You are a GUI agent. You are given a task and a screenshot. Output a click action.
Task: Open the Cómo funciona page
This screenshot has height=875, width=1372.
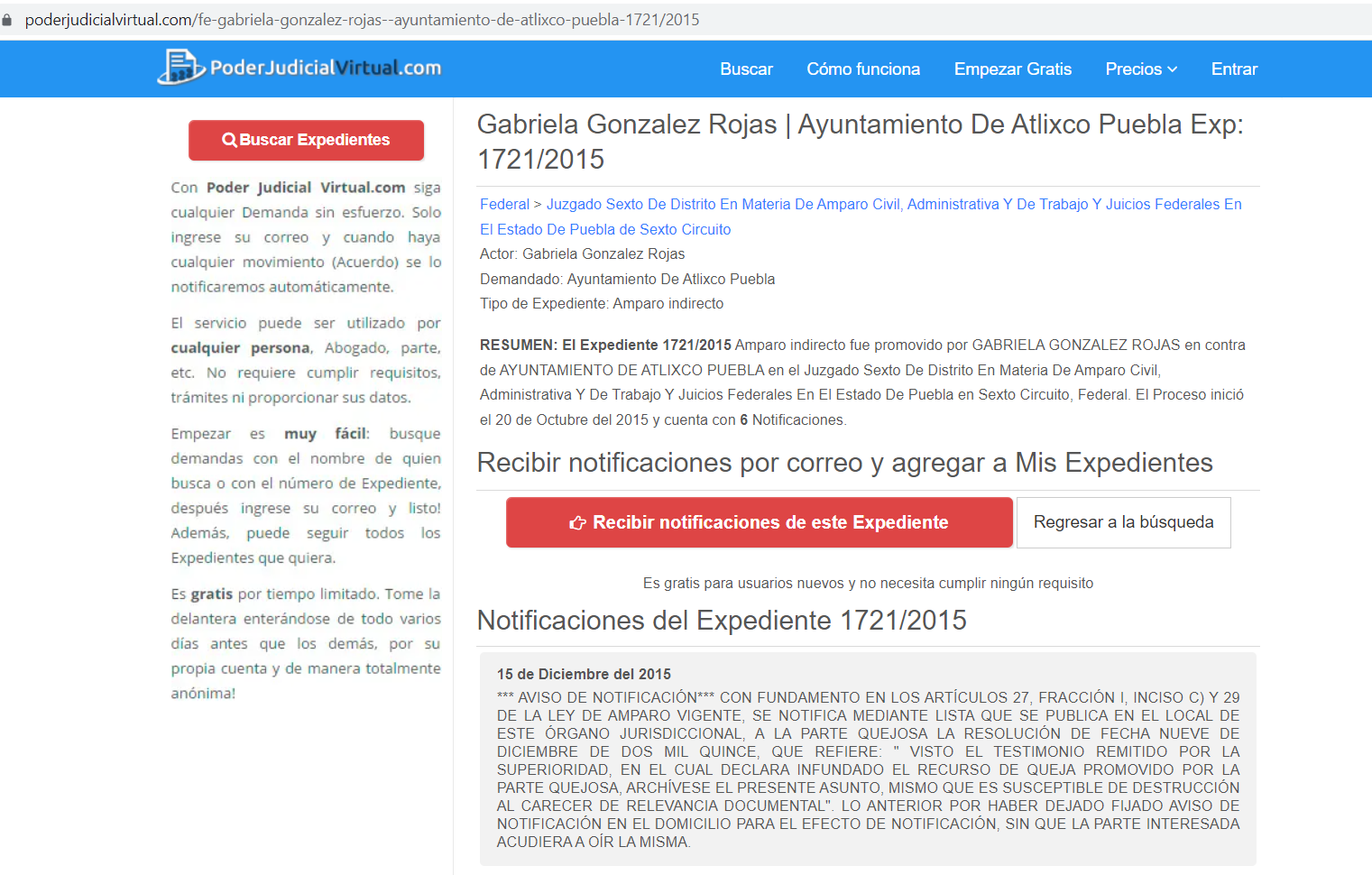(x=863, y=69)
